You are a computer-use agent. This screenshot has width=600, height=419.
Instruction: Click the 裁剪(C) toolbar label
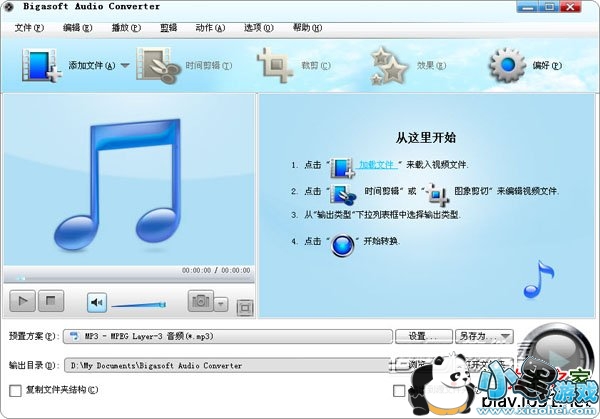pos(316,65)
